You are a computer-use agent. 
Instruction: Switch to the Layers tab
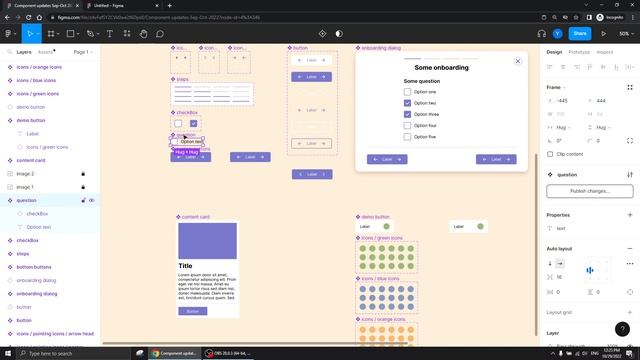pyautogui.click(x=24, y=52)
